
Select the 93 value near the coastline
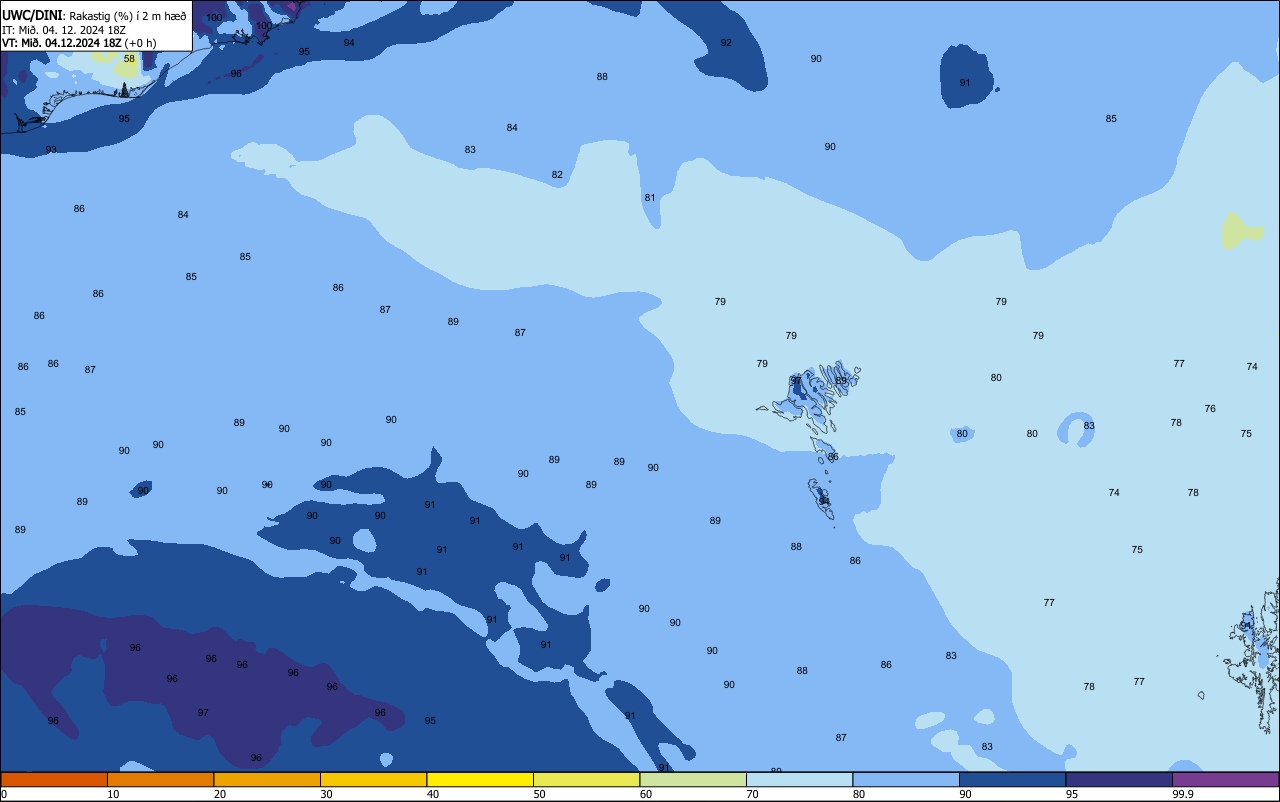pos(51,149)
